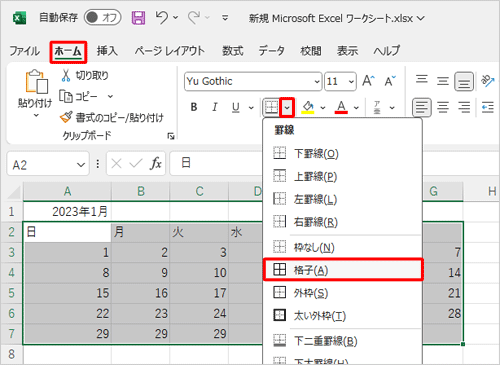
Task: Apply yellow fill color bucket
Action: (x=308, y=107)
